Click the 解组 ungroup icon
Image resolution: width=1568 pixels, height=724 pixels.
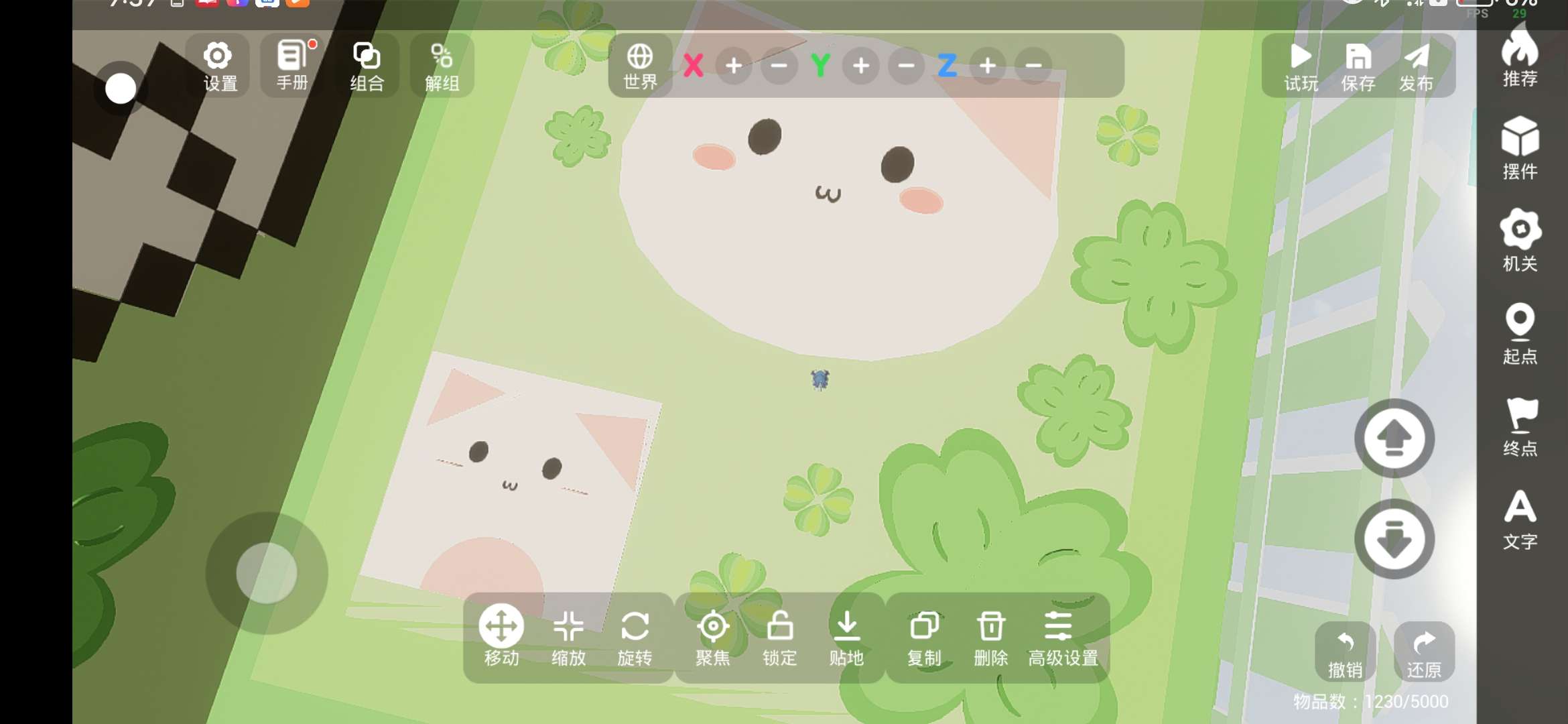click(x=442, y=65)
